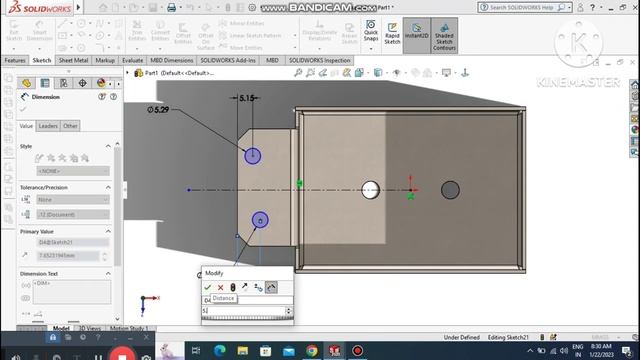Open the Mail app from taskbar
This screenshot has height=360, width=640.
coord(289,351)
